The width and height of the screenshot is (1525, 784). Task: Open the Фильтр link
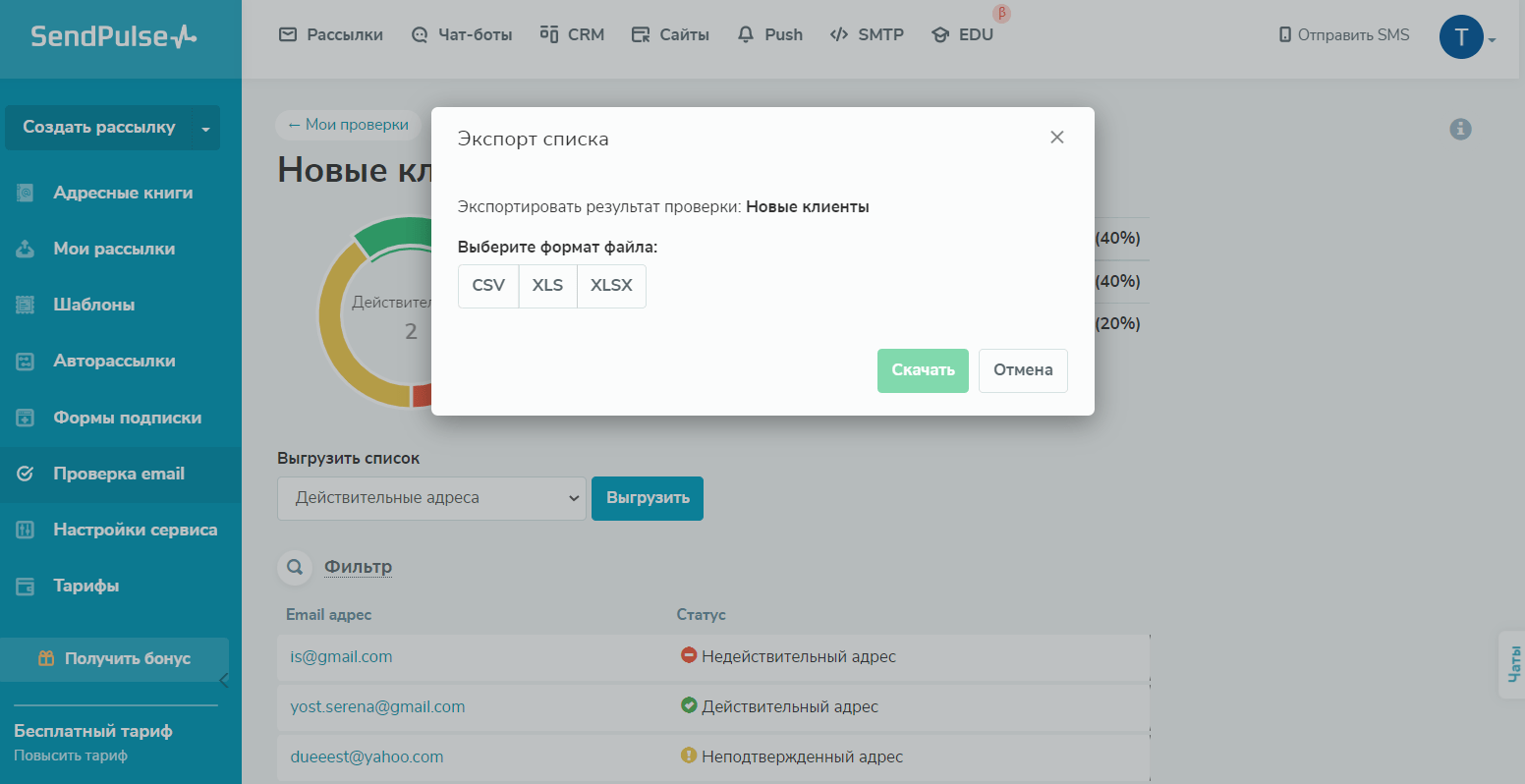click(359, 567)
